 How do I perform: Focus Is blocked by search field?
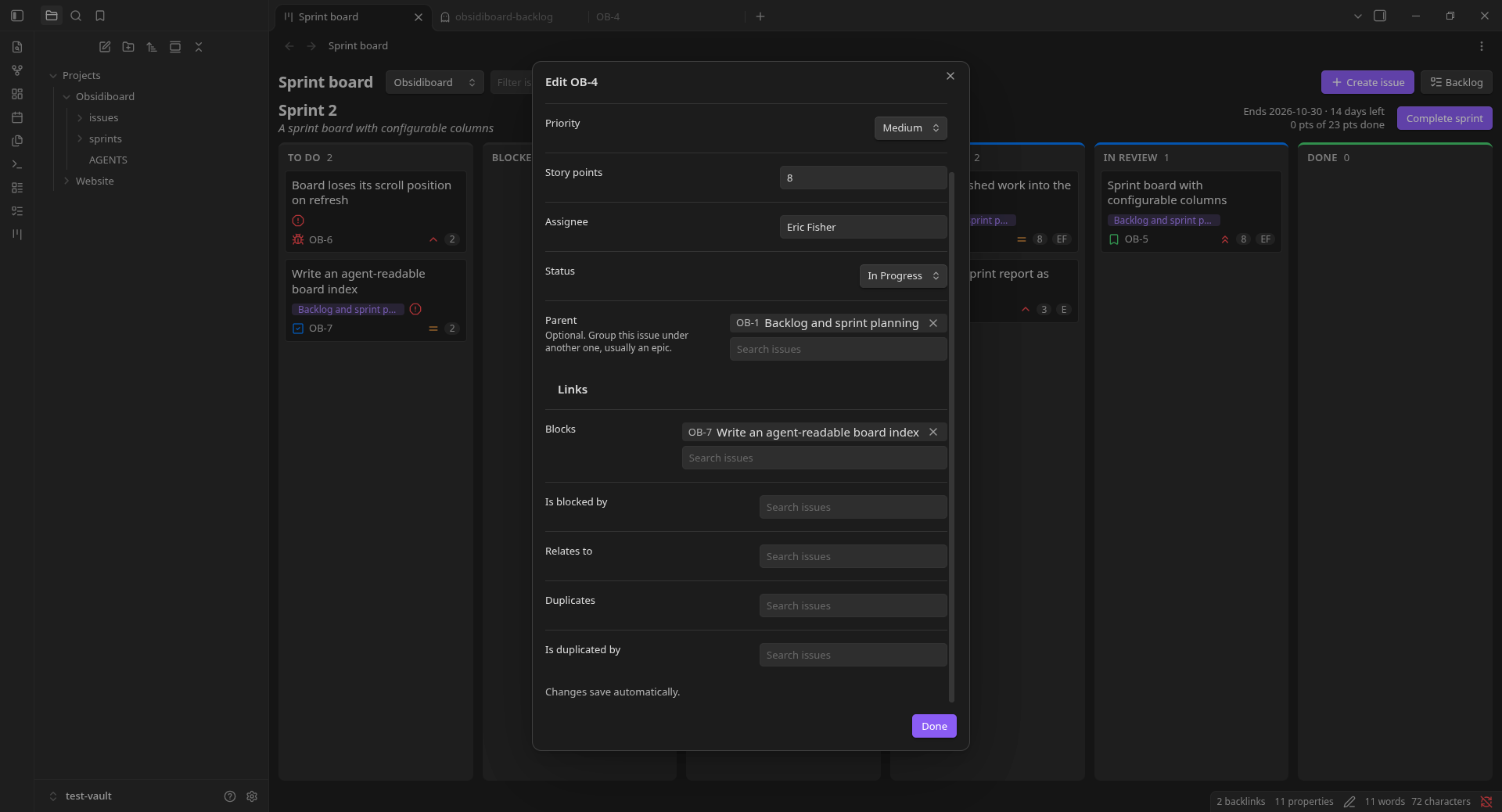[x=853, y=507]
